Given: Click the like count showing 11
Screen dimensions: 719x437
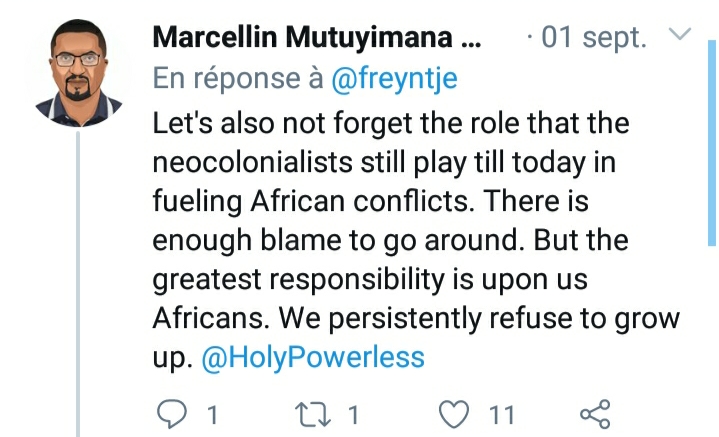Looking at the screenshot, I should 501,413.
